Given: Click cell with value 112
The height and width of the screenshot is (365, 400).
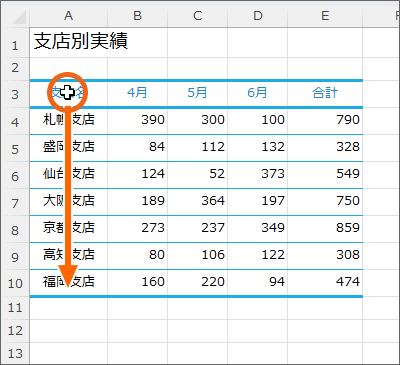Looking at the screenshot, I should click(x=198, y=148).
